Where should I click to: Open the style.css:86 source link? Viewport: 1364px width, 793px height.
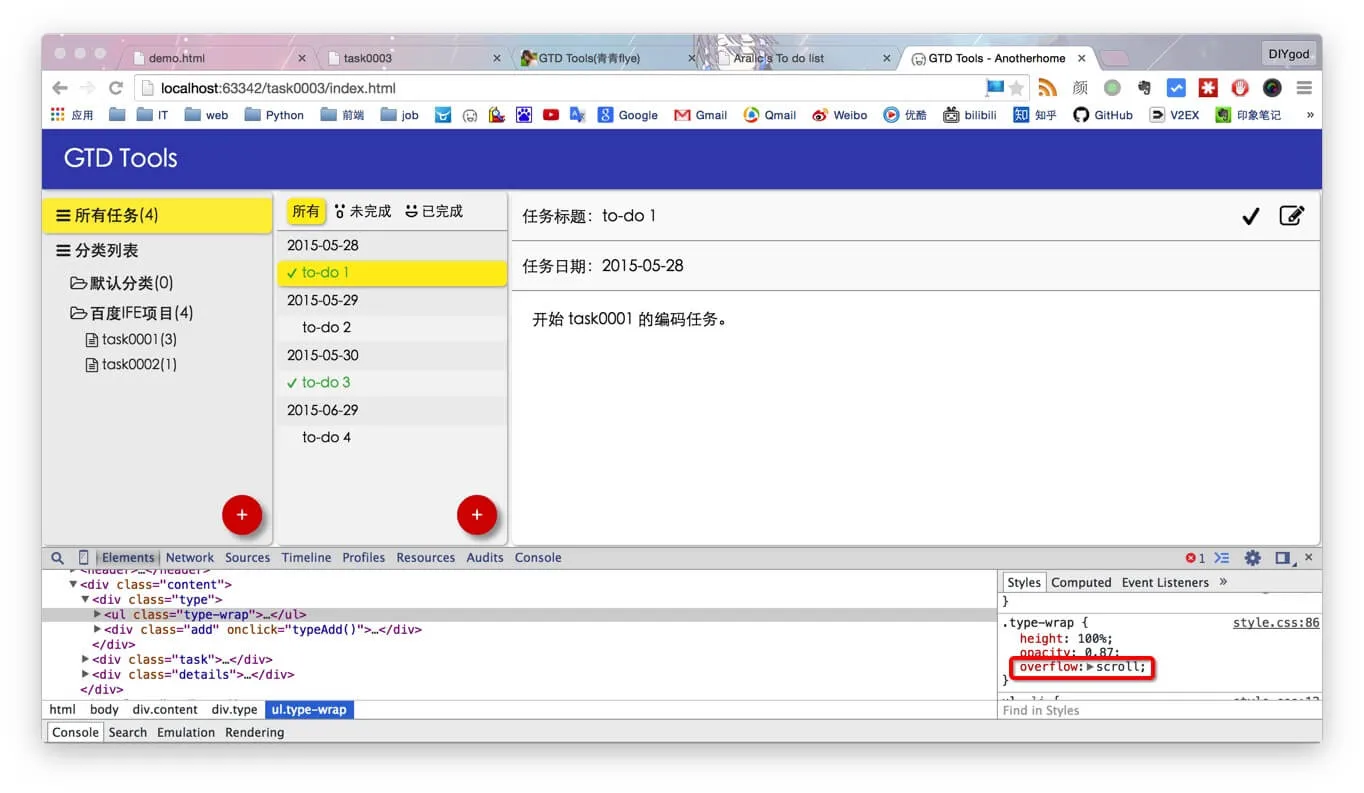(x=1275, y=623)
